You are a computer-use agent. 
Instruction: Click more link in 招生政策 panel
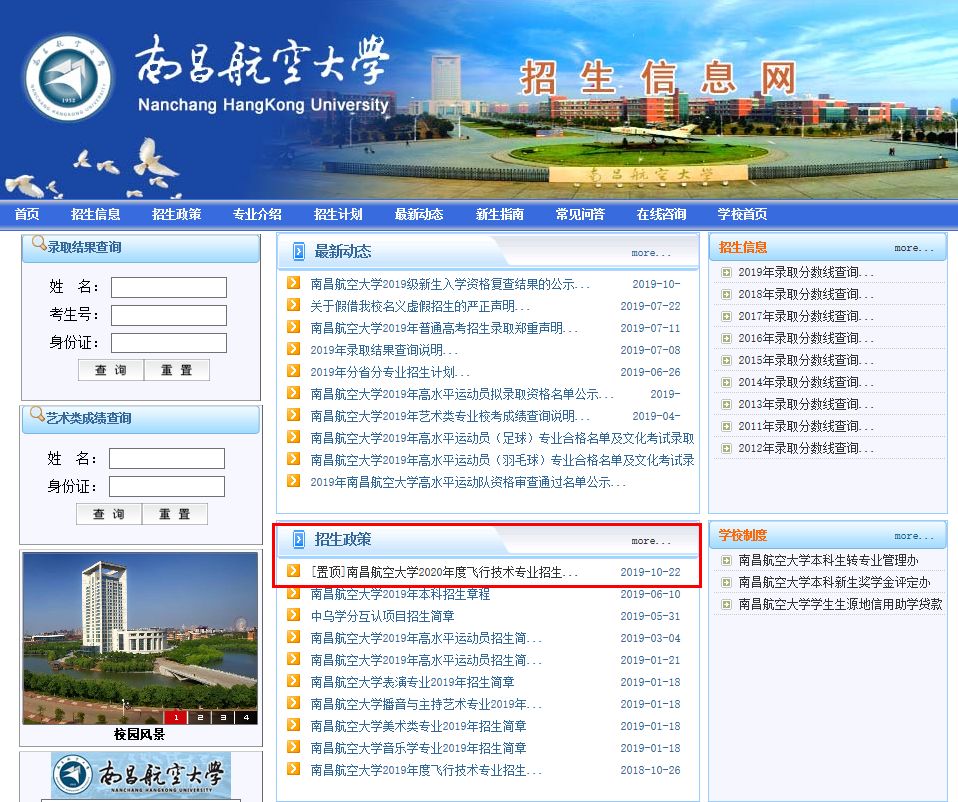[651, 541]
